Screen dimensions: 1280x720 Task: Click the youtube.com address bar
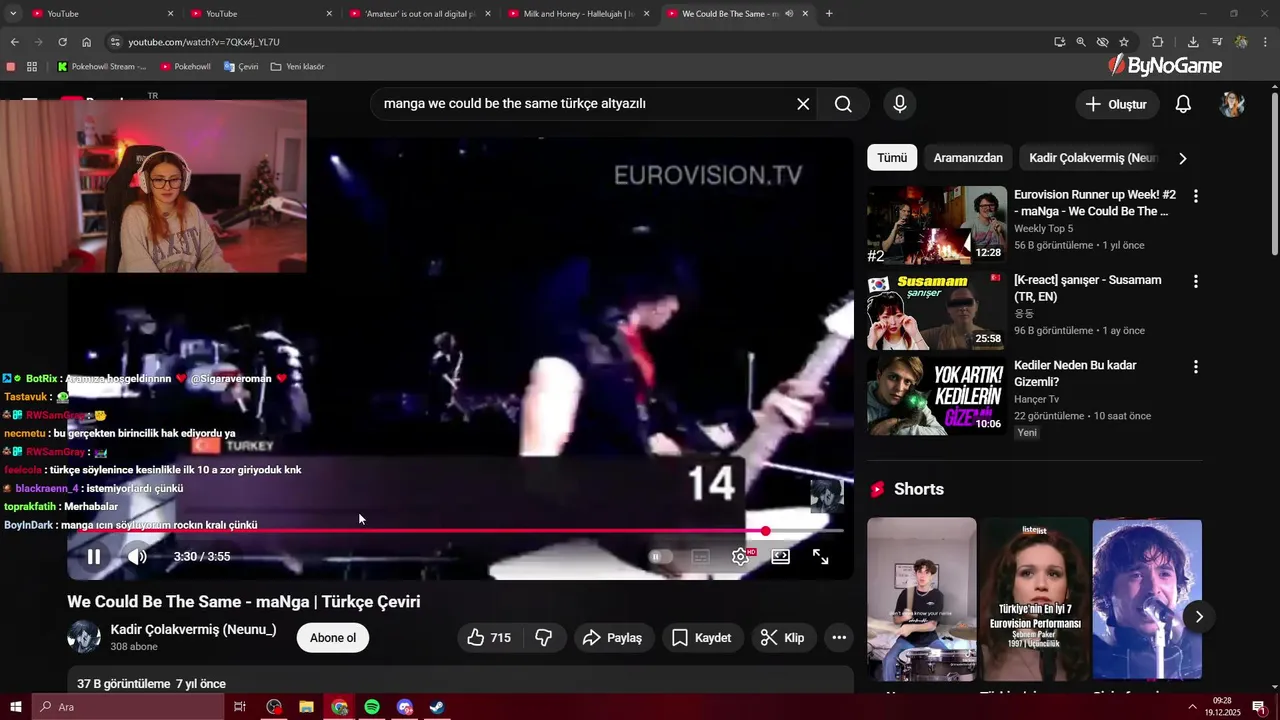580,42
